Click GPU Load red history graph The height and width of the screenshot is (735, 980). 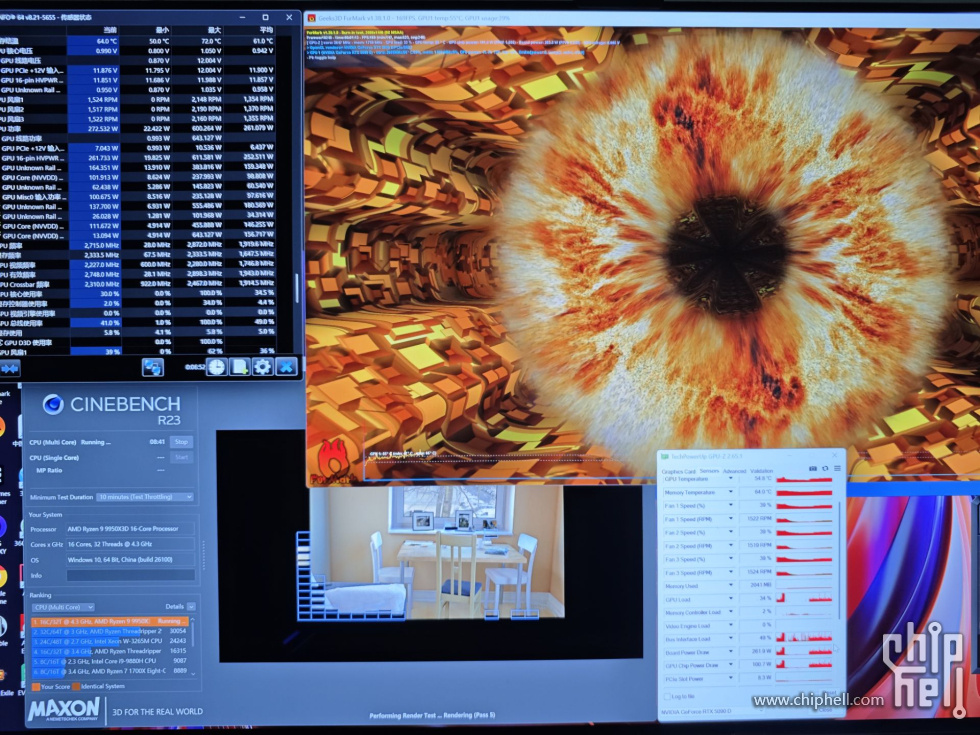coord(804,599)
